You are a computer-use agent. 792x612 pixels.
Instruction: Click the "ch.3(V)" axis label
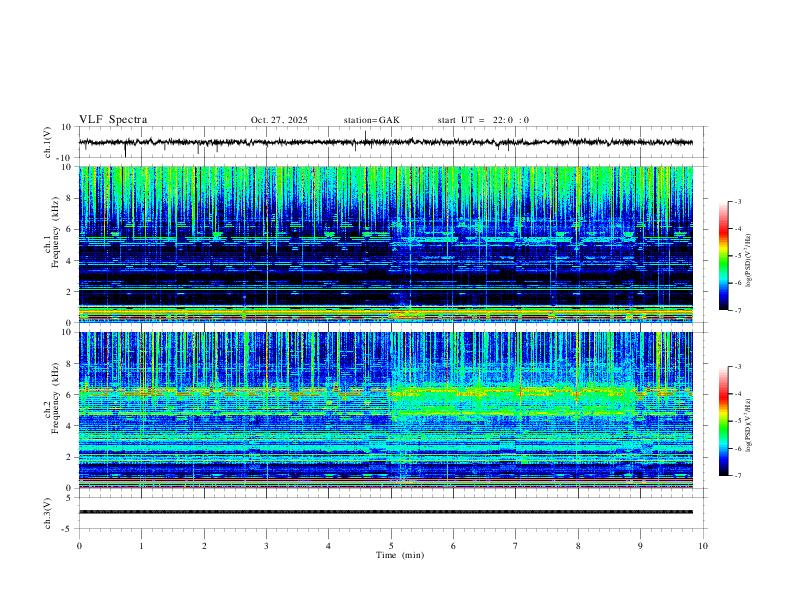pos(47,513)
